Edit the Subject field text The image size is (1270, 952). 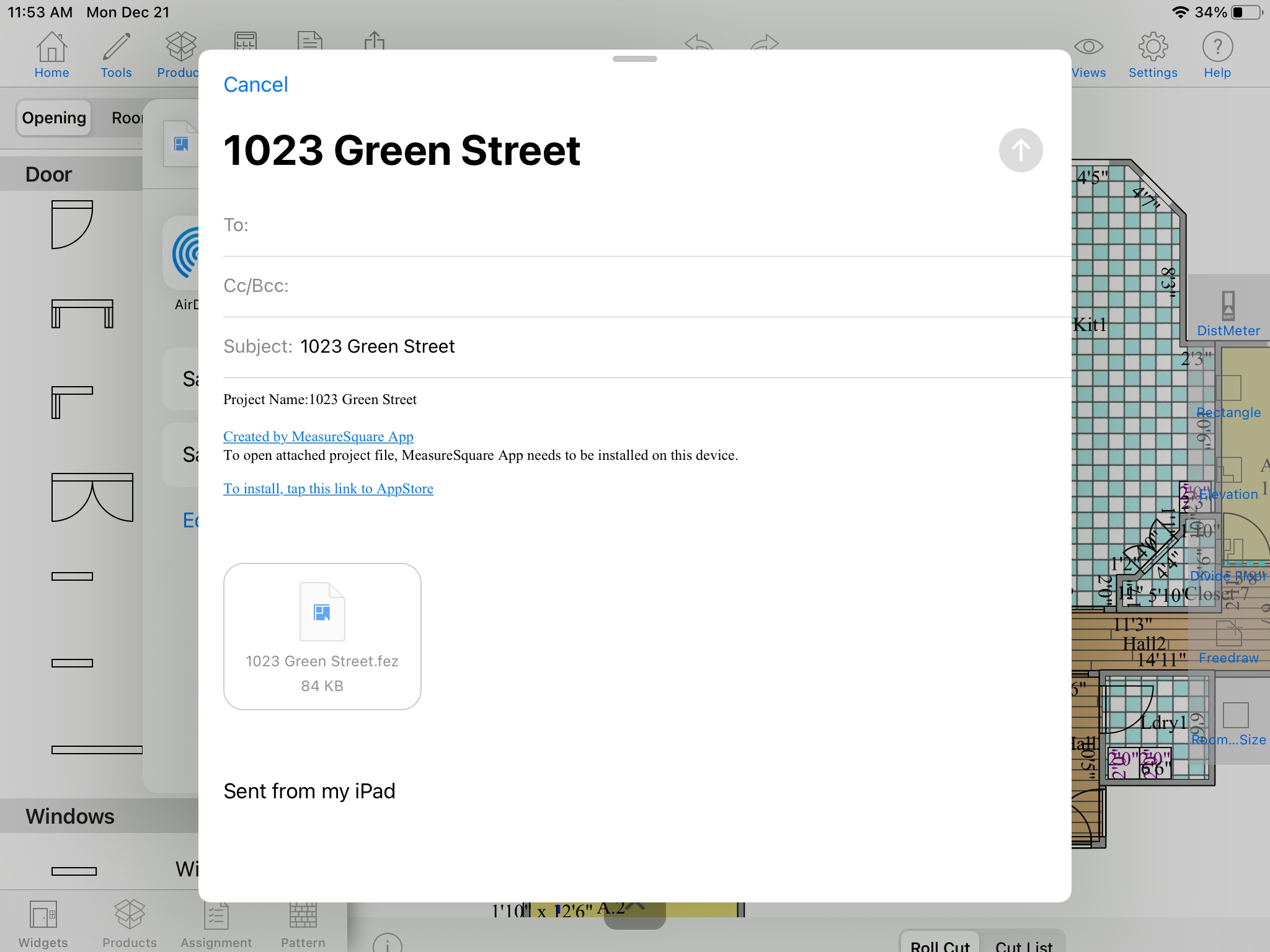(378, 346)
